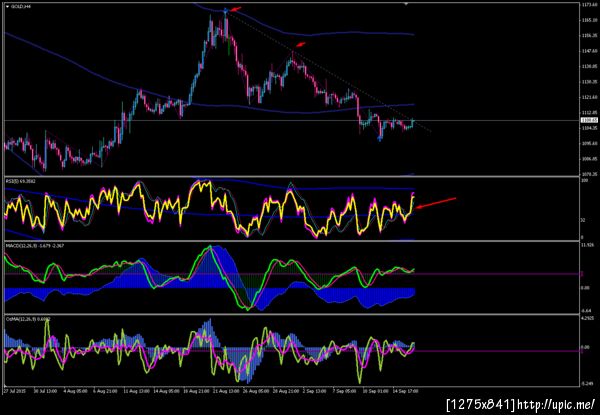600x415 pixels.
Task: Click the 26 Aug 05:00 time label
Action: (258, 392)
